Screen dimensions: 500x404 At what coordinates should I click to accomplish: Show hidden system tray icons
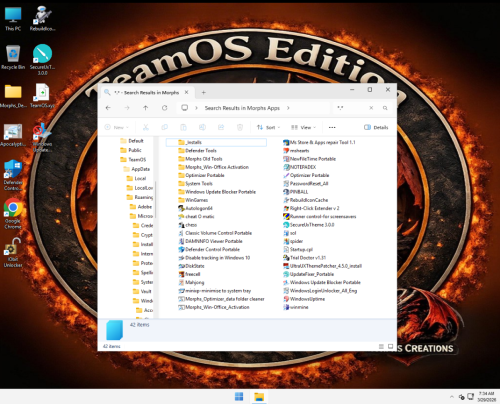pos(452,397)
